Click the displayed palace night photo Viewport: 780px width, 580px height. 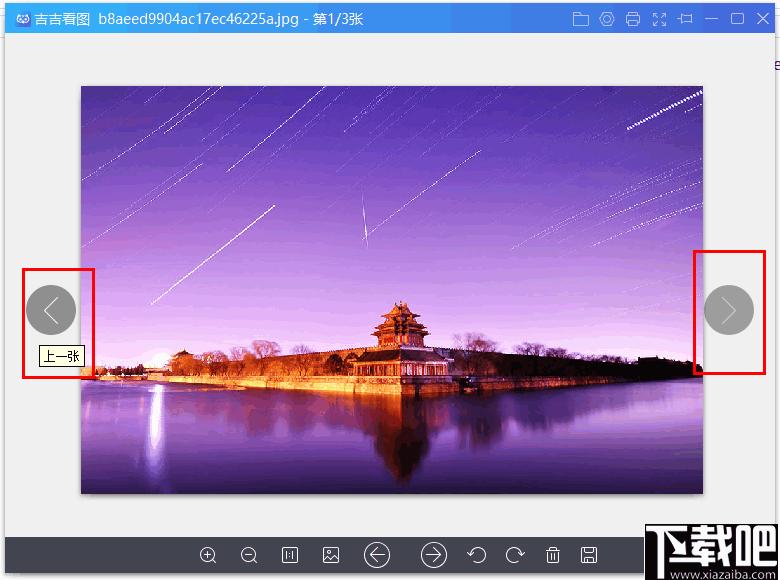coord(392,290)
